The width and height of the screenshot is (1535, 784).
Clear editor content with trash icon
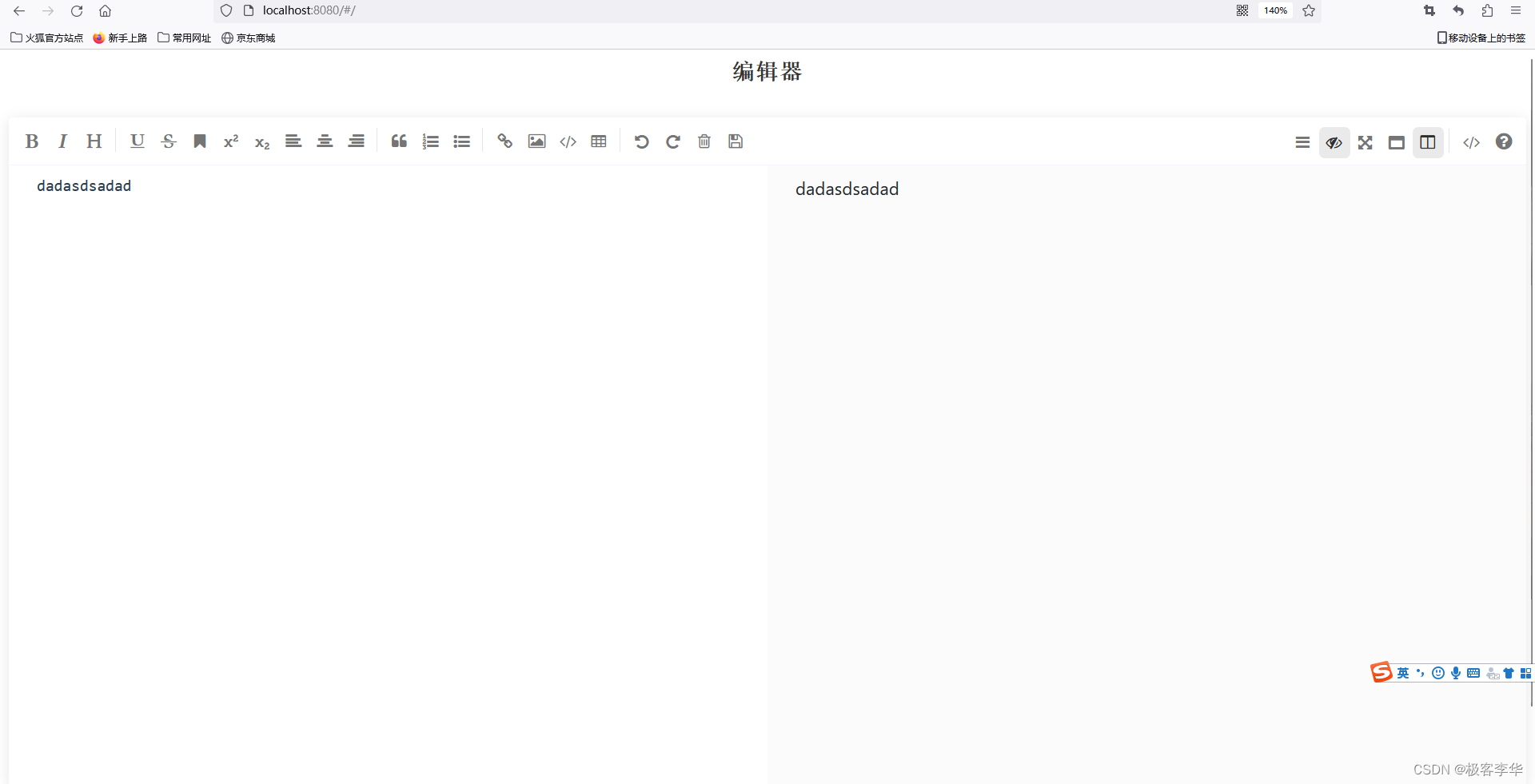pyautogui.click(x=704, y=141)
